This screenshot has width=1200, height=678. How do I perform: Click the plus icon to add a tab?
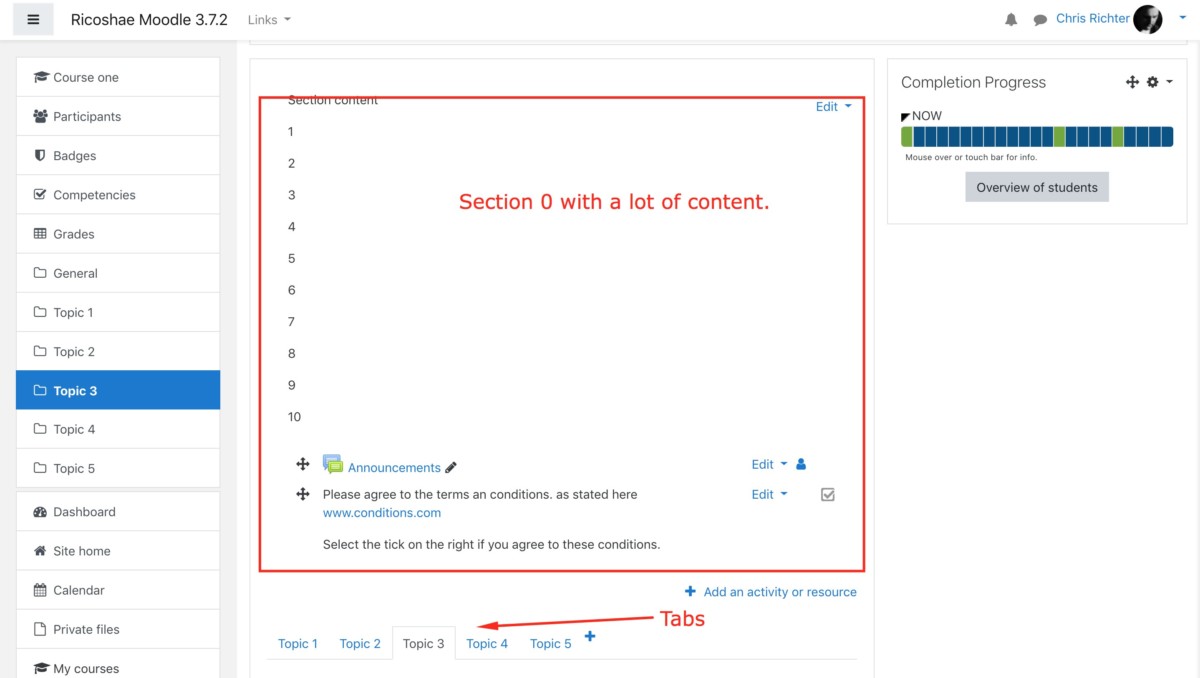(x=590, y=636)
